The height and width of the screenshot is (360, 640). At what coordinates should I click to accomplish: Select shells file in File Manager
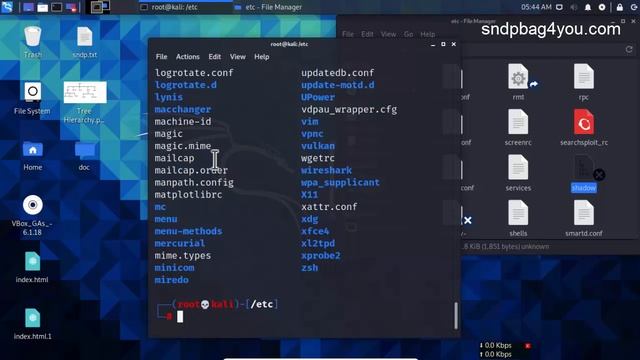(x=518, y=218)
